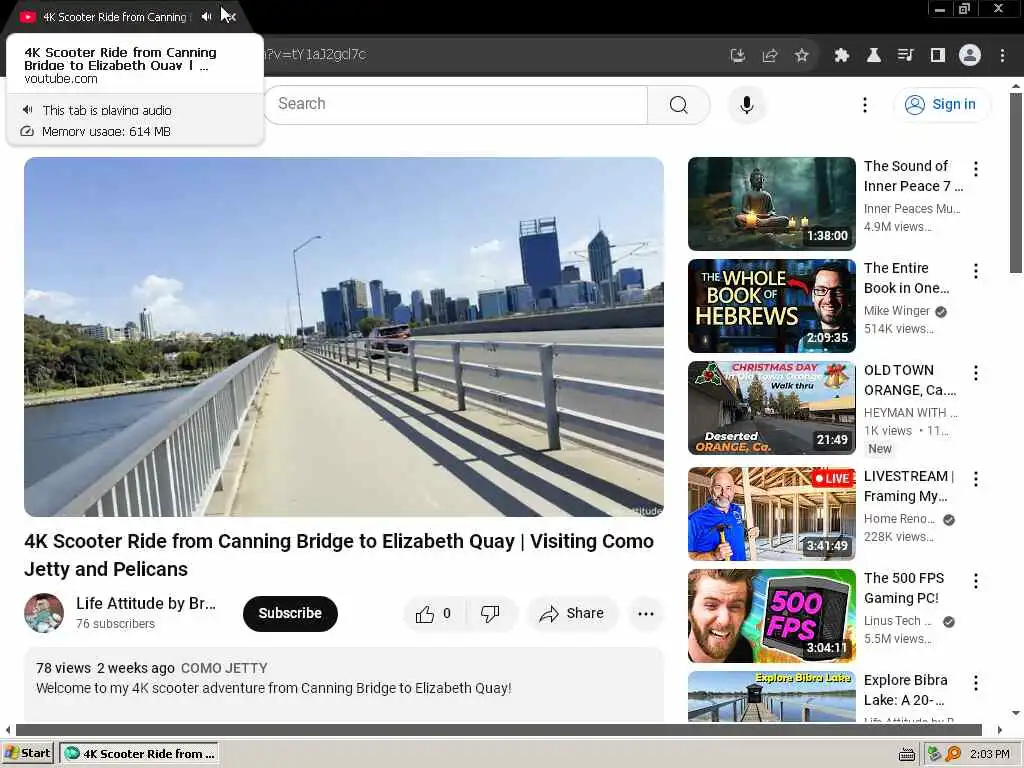
Task: Open the Chrome profile avatar
Action: pyautogui.click(x=970, y=56)
